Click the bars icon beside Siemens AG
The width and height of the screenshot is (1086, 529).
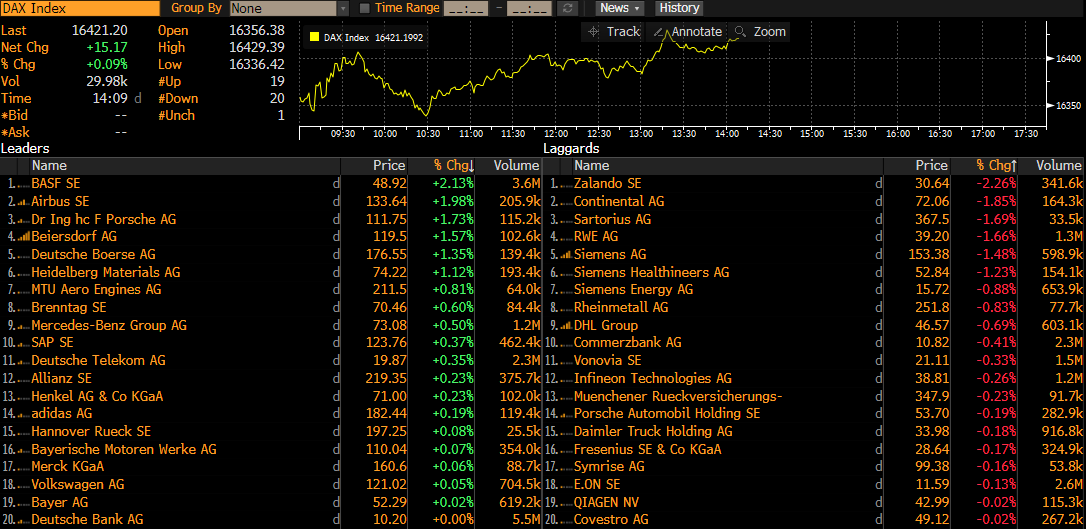point(564,255)
